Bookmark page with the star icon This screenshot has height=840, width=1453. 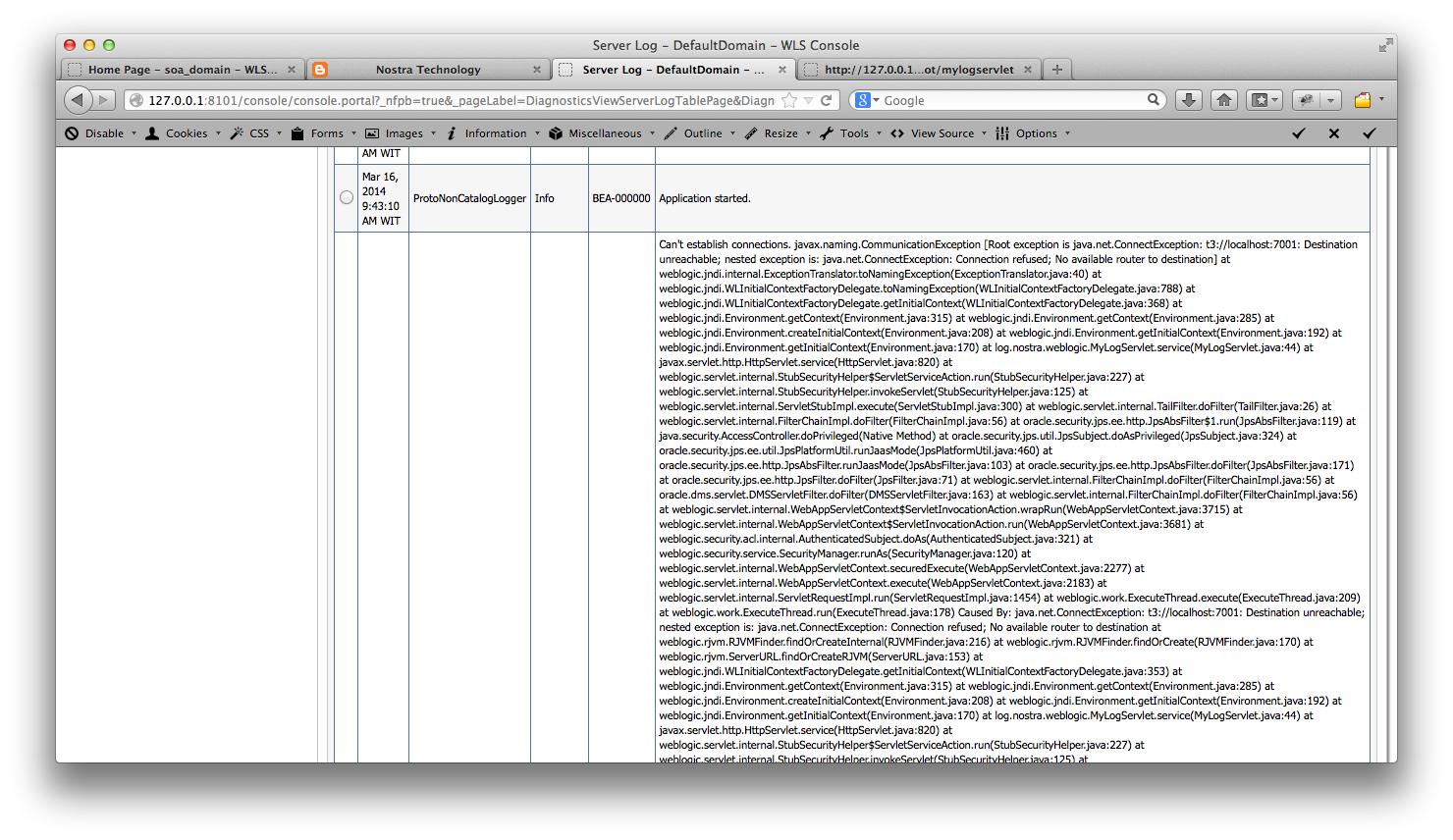[x=789, y=100]
